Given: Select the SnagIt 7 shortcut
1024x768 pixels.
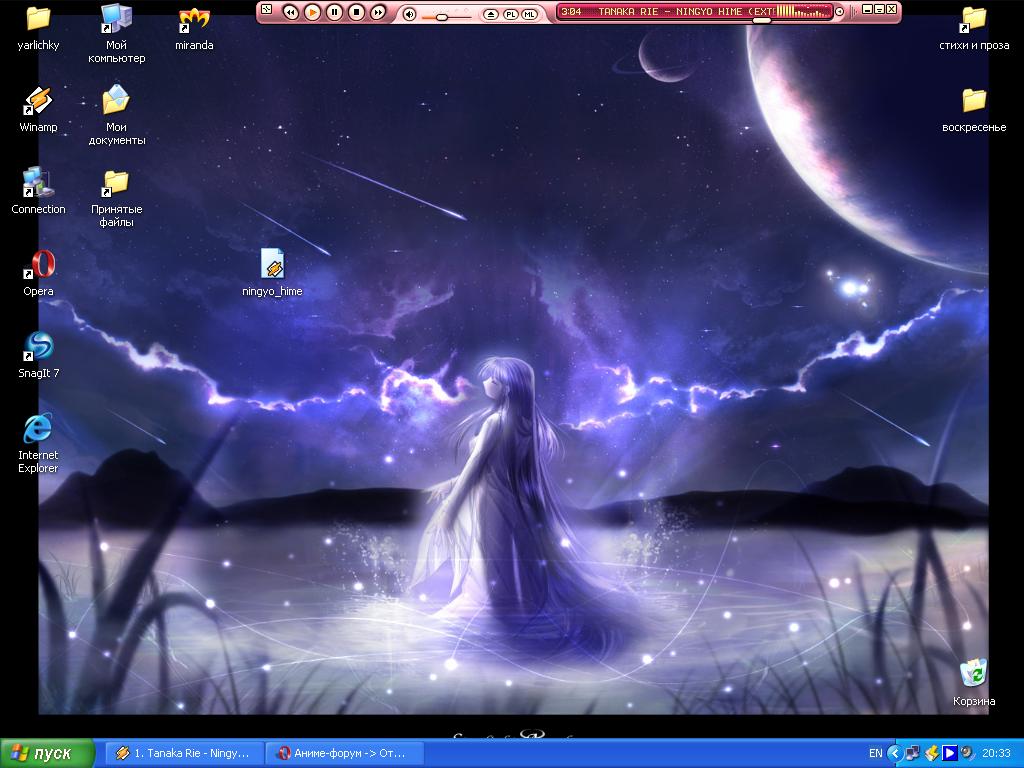Looking at the screenshot, I should pos(38,355).
